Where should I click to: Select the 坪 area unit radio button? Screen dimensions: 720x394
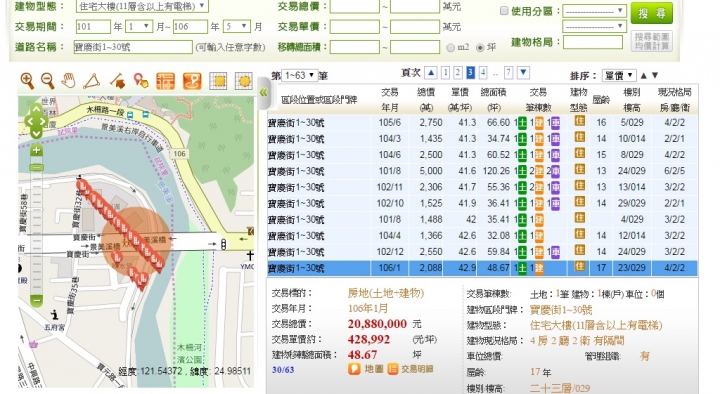(x=480, y=47)
